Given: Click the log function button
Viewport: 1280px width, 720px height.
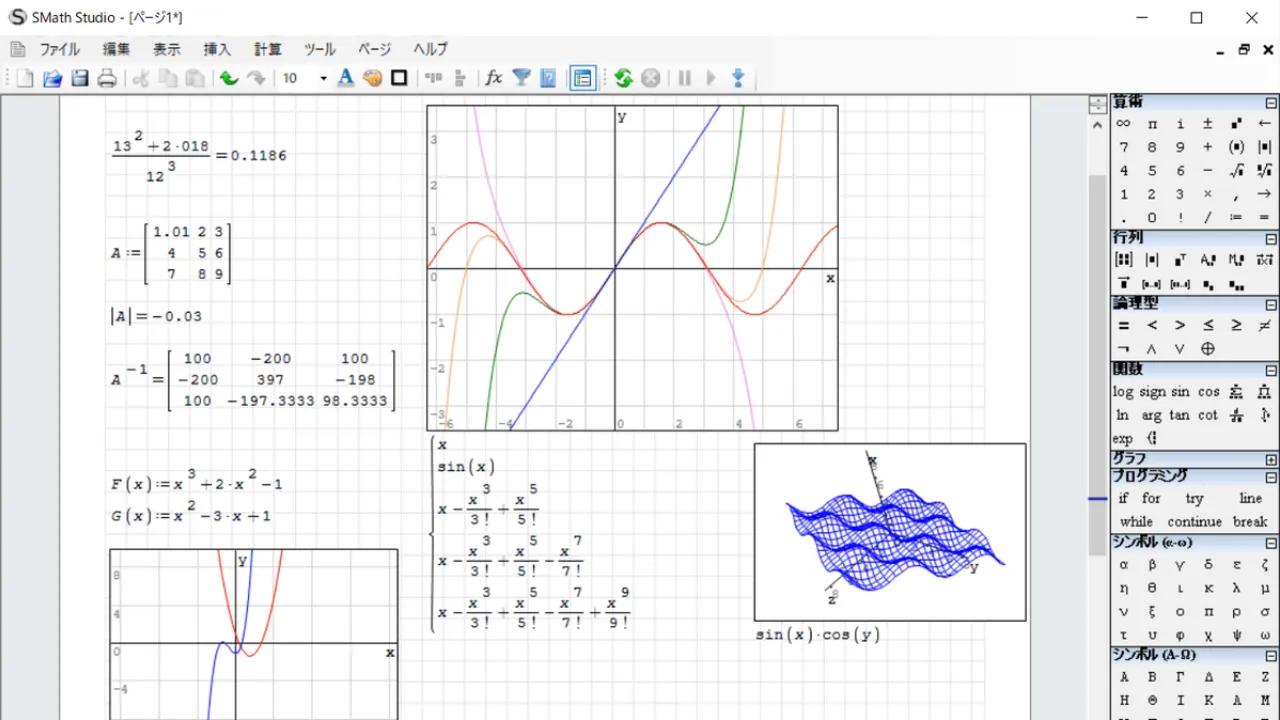Looking at the screenshot, I should coord(1124,392).
